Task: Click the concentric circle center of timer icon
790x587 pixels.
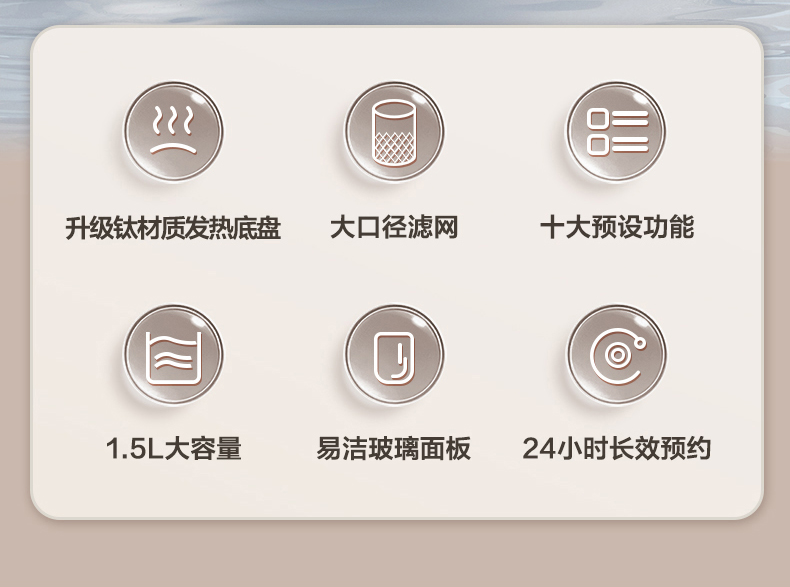Action: click(617, 355)
